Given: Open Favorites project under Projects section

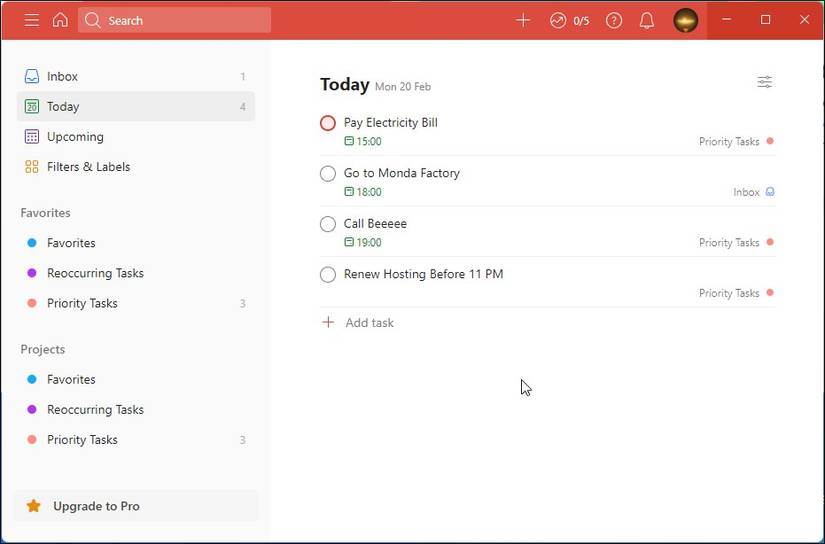Looking at the screenshot, I should (x=136, y=379).
